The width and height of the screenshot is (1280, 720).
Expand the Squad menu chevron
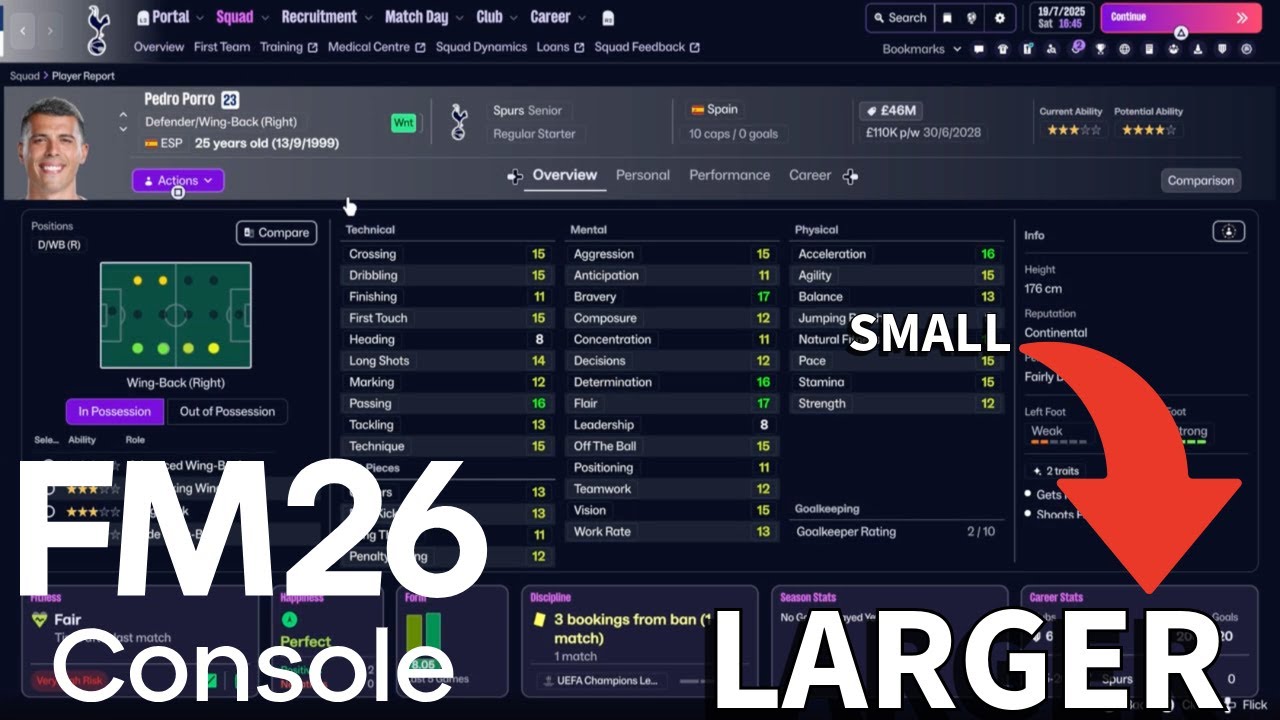coord(263,18)
